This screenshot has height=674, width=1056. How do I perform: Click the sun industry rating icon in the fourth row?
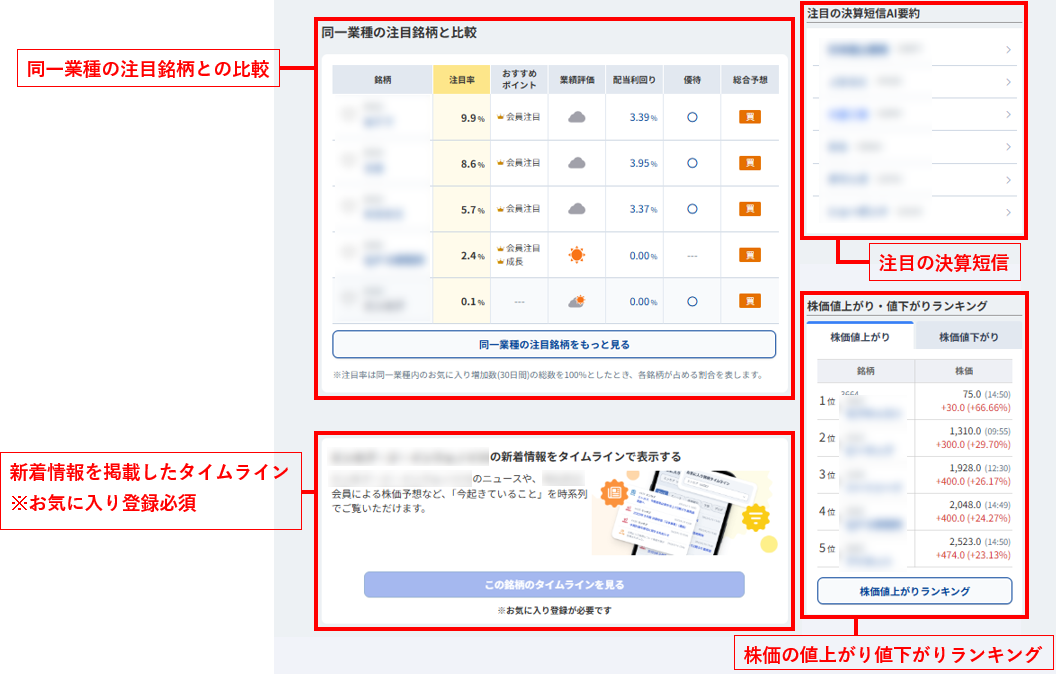577,254
